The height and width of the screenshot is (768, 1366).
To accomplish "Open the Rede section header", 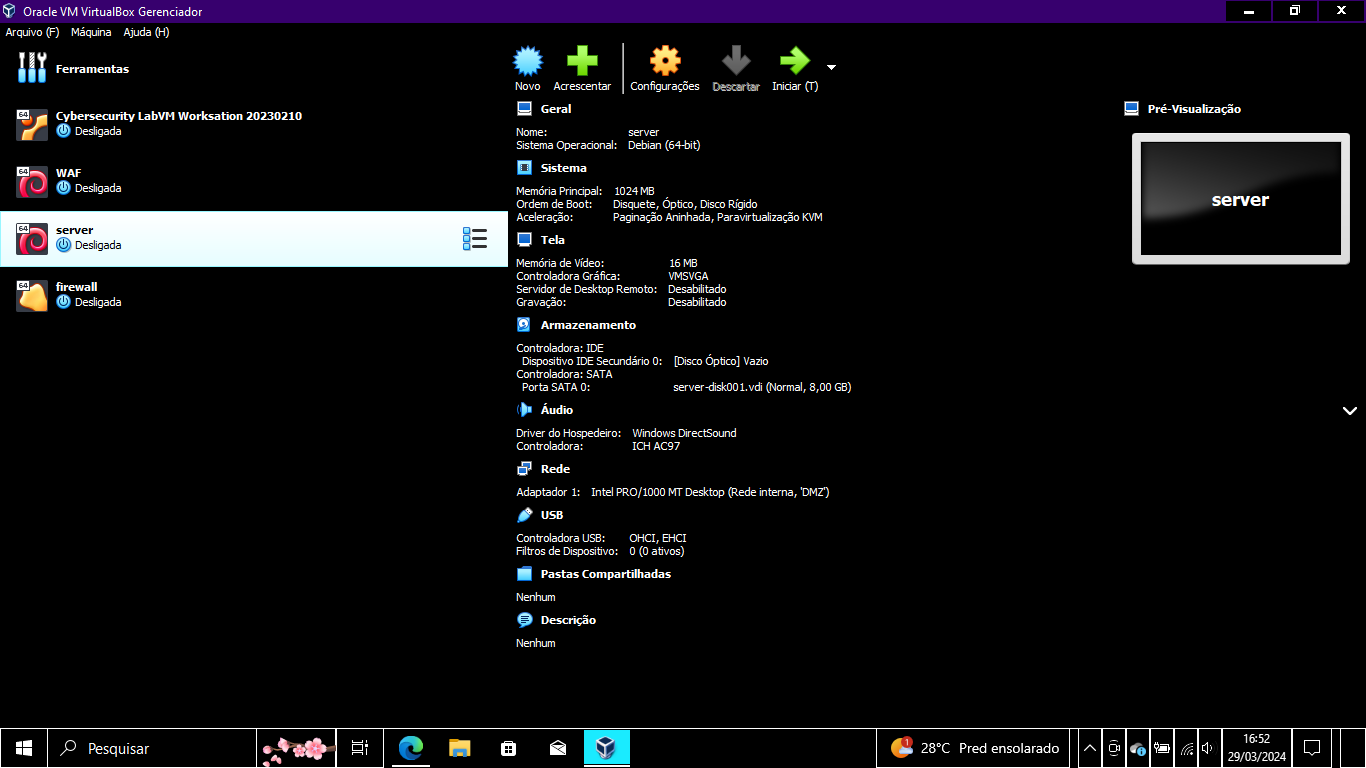I will tap(556, 469).
